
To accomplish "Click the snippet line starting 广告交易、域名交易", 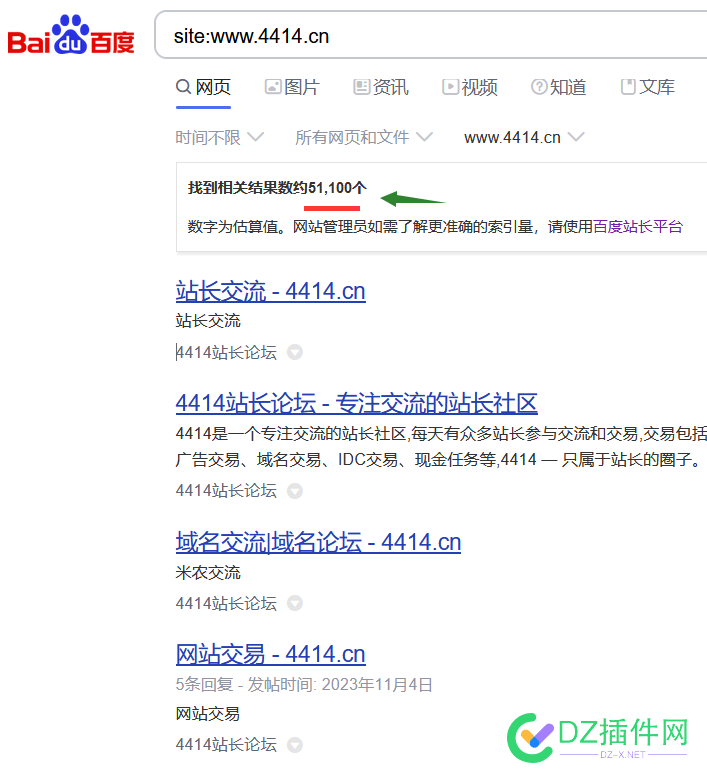I will coord(439,459).
